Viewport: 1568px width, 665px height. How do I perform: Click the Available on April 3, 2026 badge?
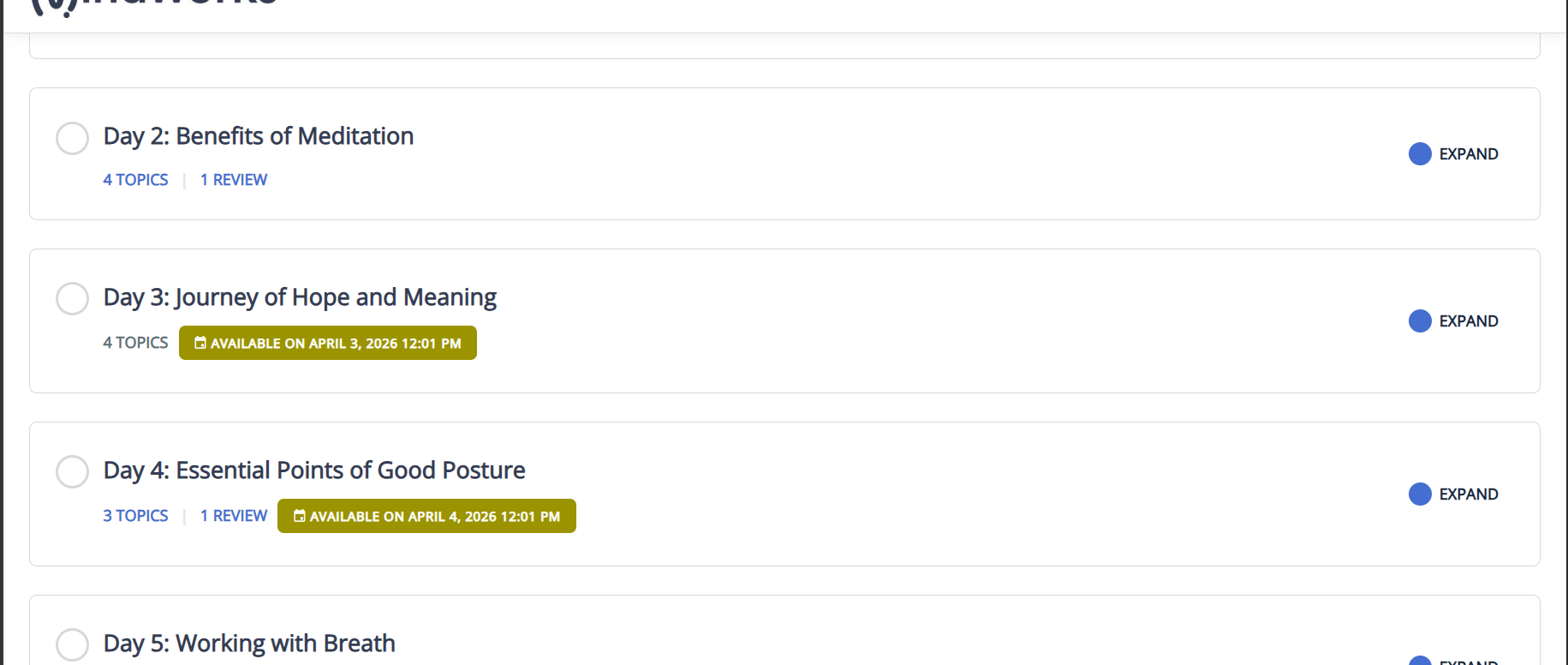tap(328, 343)
